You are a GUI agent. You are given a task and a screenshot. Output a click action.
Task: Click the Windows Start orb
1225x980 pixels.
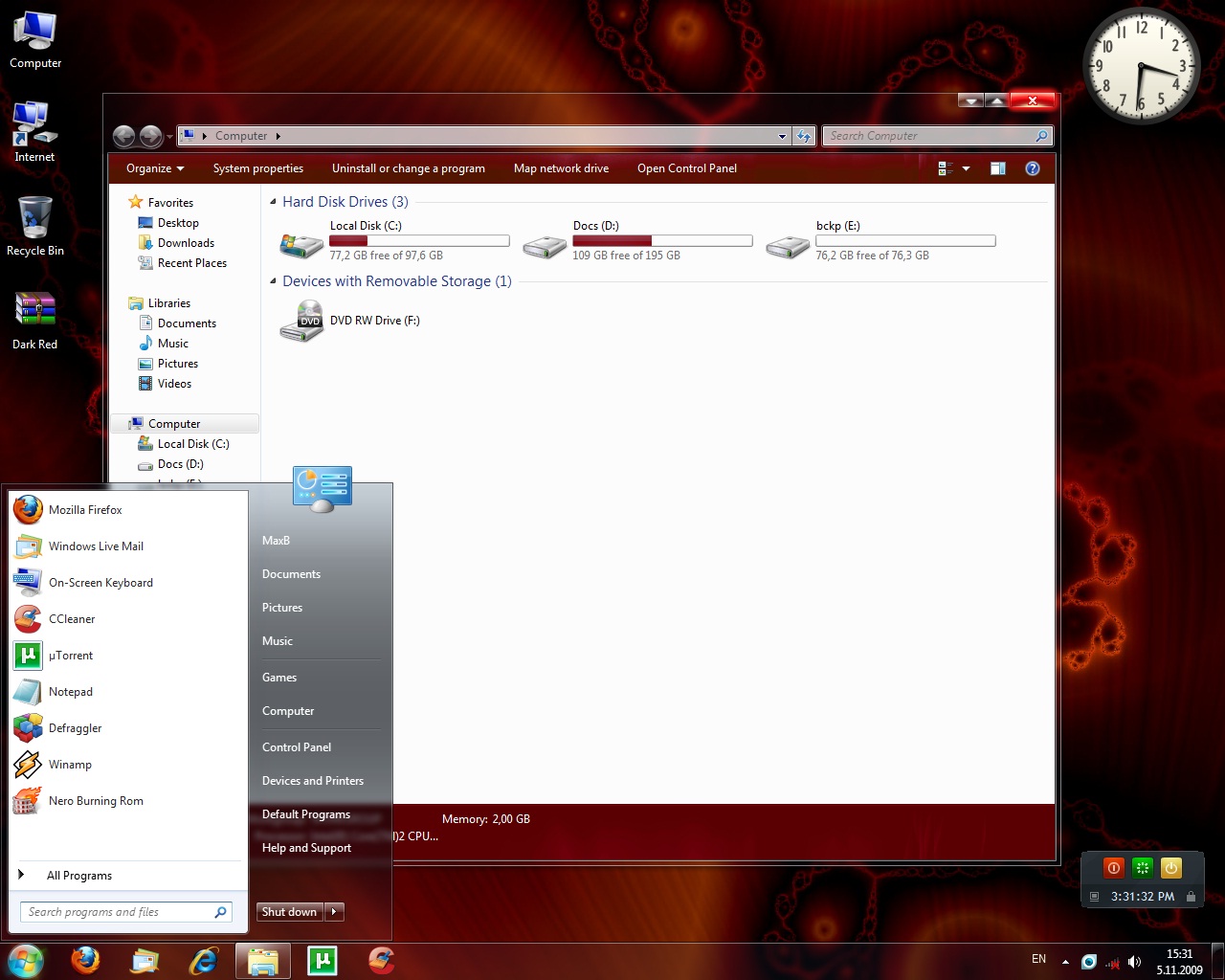pyautogui.click(x=25, y=960)
